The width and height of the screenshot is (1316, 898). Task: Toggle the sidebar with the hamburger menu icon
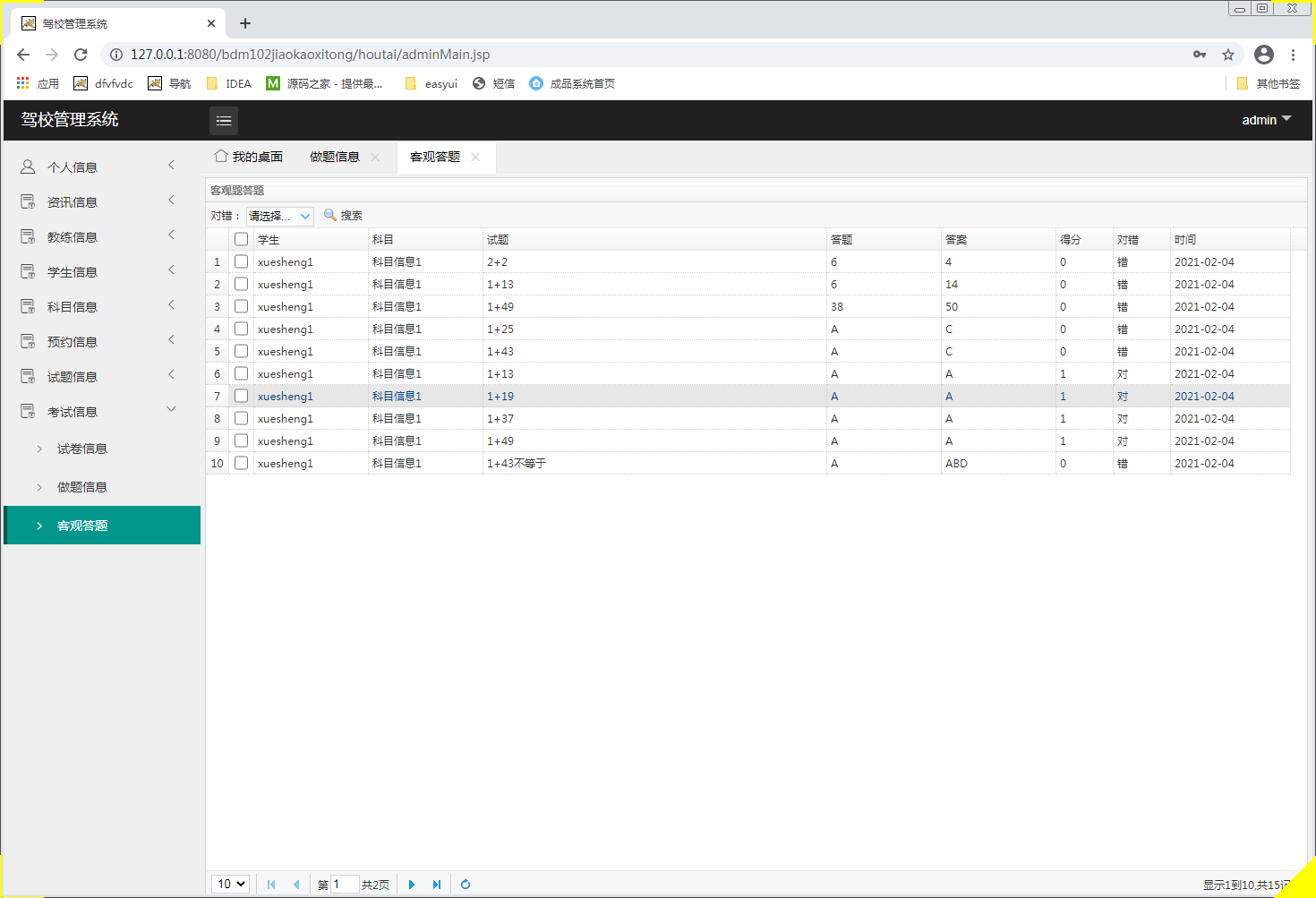pos(224,121)
